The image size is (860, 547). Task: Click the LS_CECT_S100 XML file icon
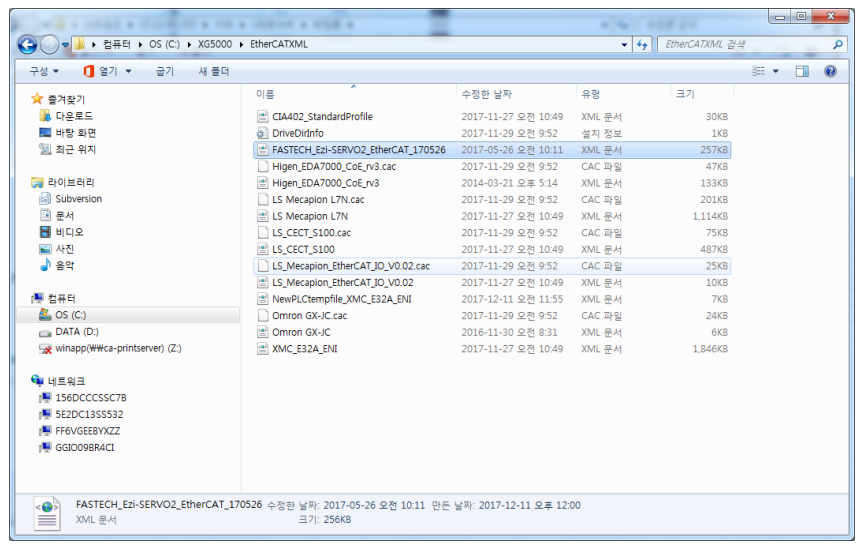[x=263, y=249]
